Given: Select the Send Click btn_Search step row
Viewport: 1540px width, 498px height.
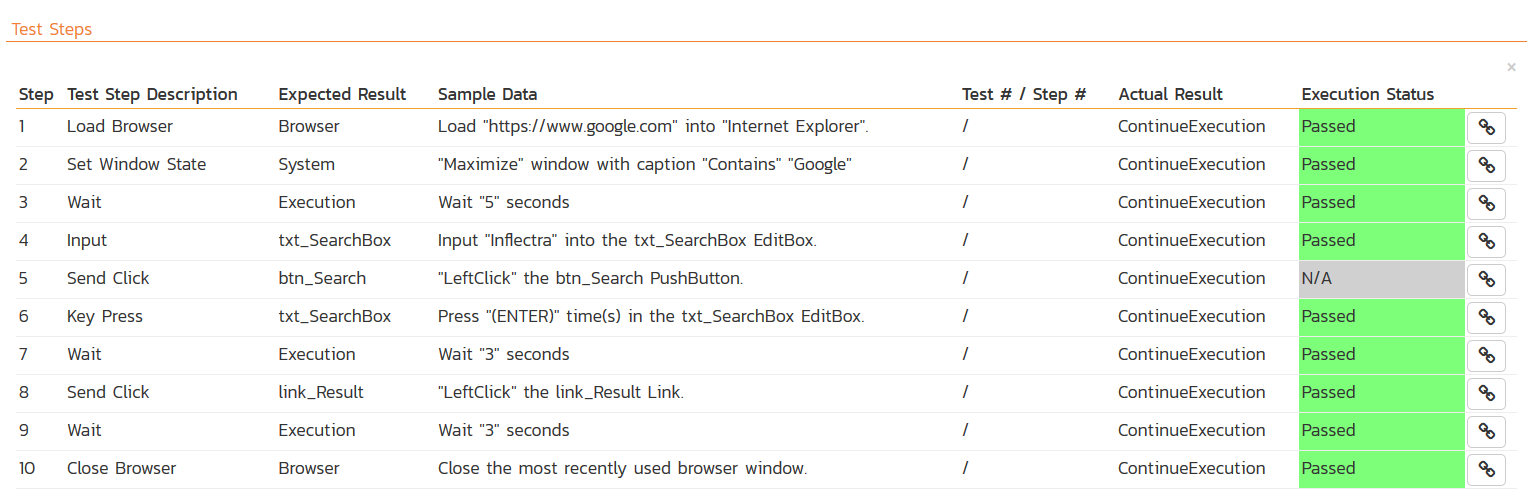Looking at the screenshot, I should click(108, 279).
